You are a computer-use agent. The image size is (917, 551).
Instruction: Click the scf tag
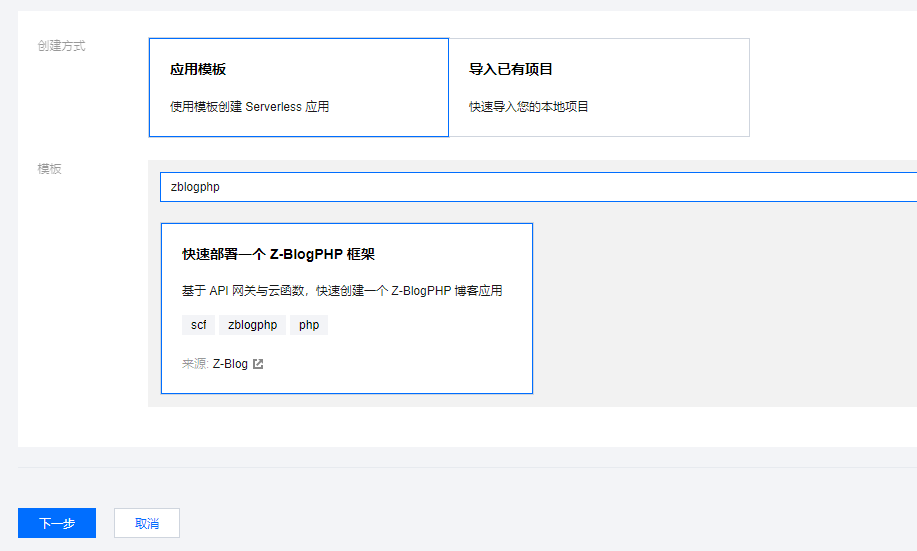pos(198,325)
